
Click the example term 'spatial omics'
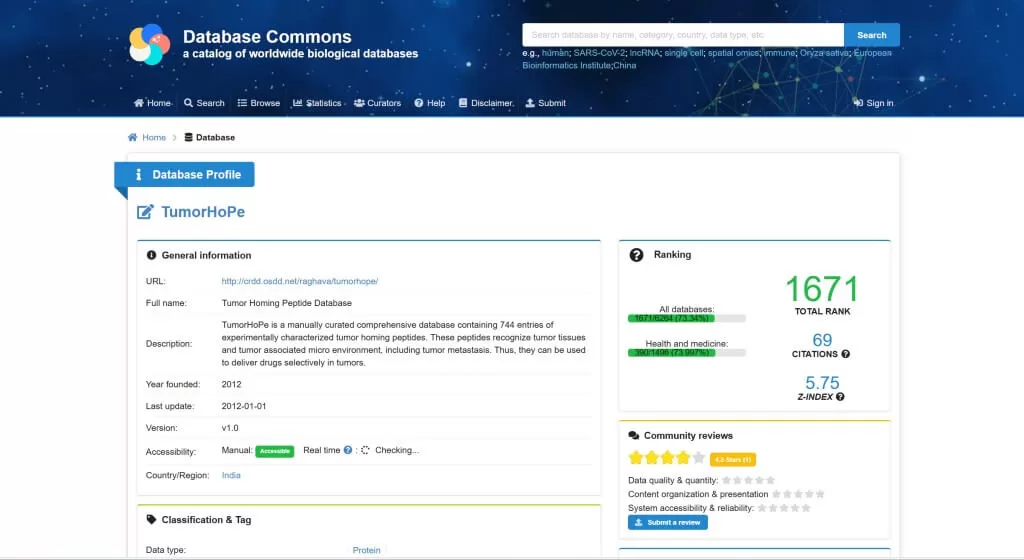coord(733,53)
